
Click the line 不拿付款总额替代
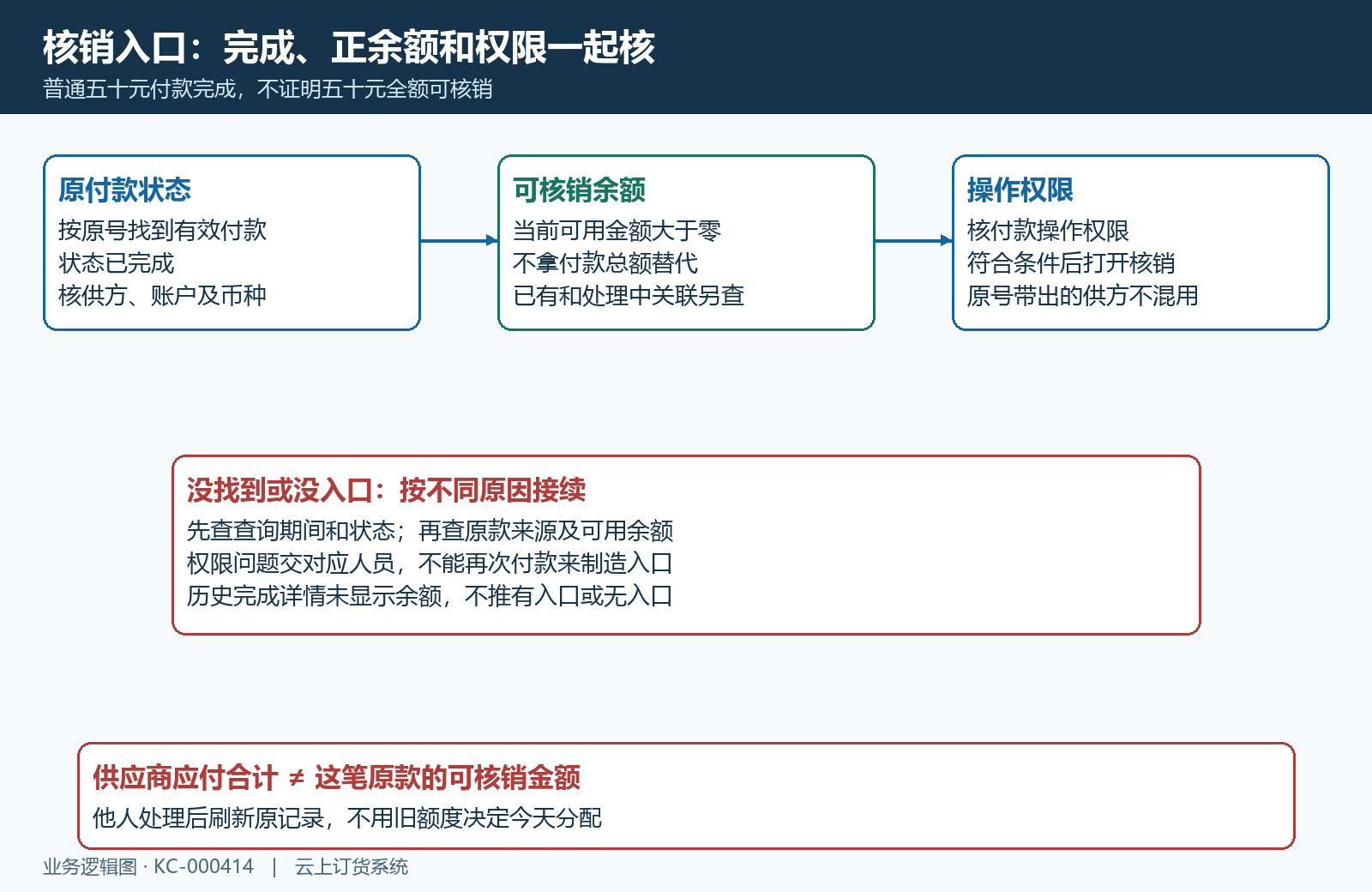pos(605,262)
